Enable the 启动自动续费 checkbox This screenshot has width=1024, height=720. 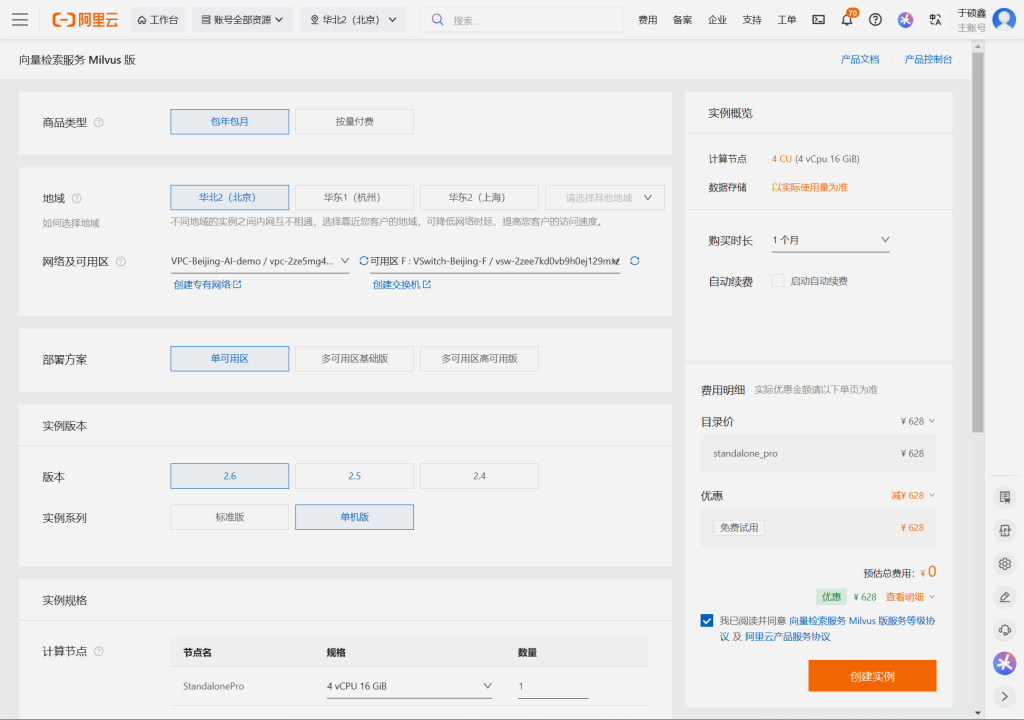777,281
